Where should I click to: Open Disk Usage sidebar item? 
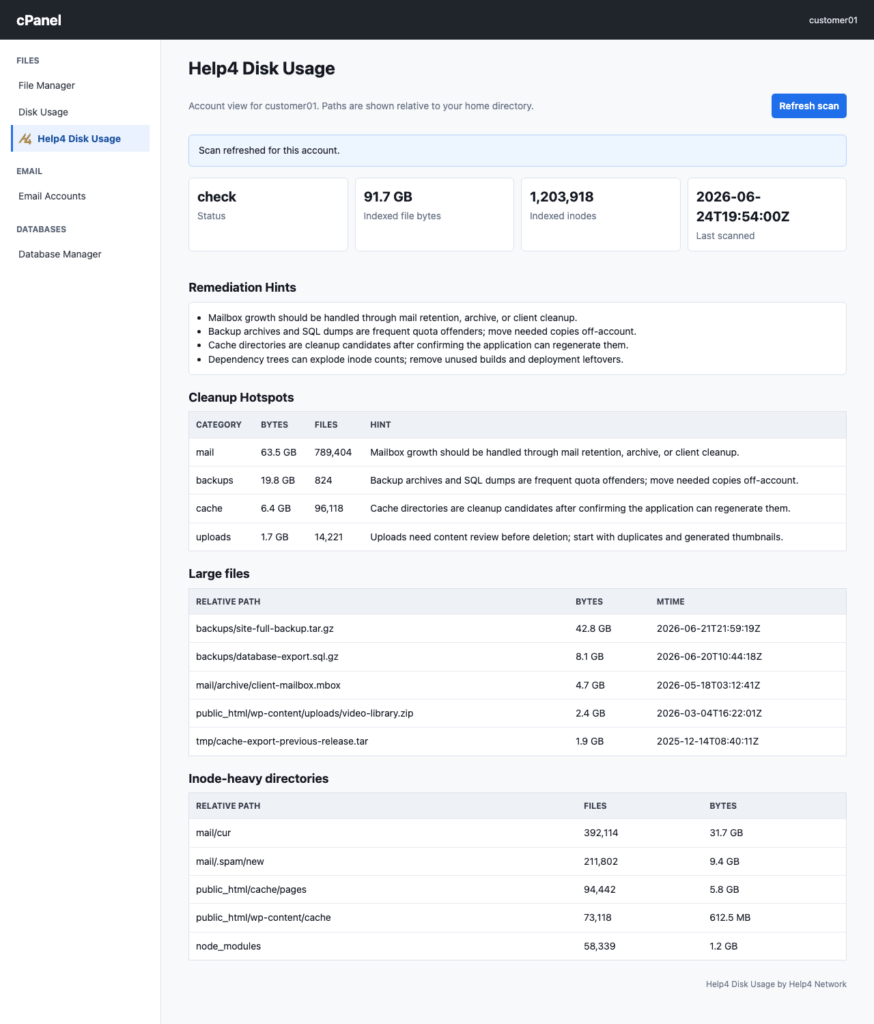pyautogui.click(x=43, y=112)
